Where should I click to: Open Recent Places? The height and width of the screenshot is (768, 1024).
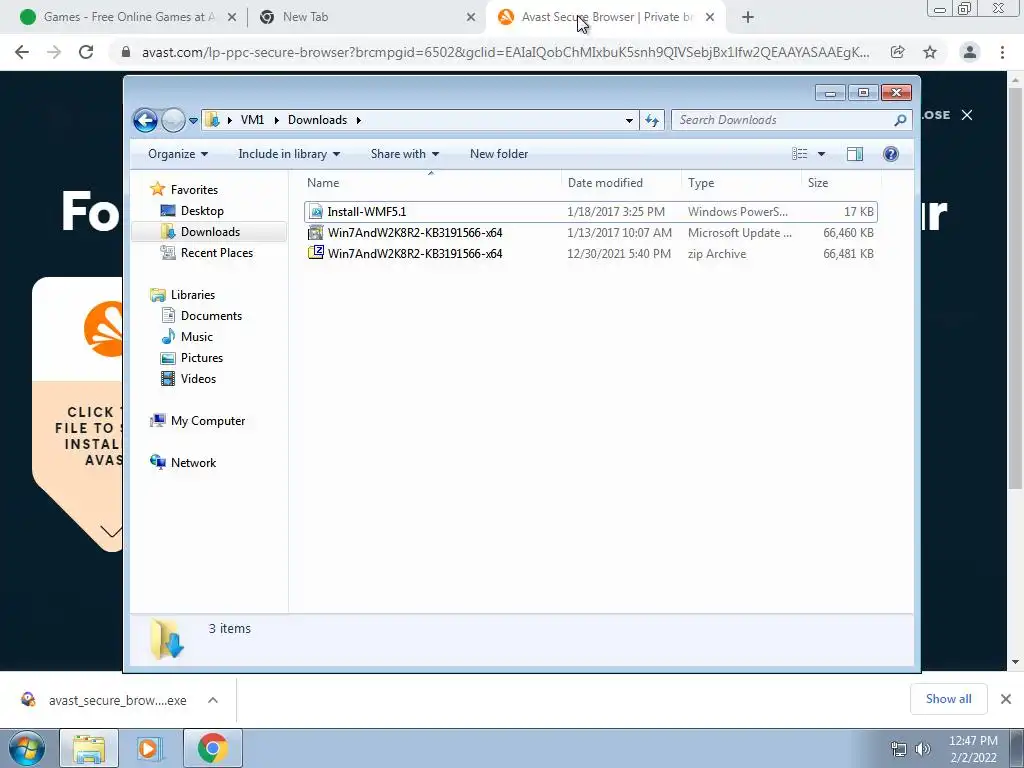pyautogui.click(x=217, y=253)
